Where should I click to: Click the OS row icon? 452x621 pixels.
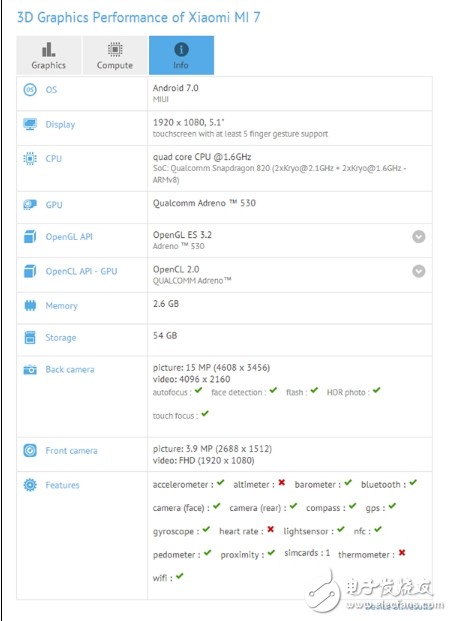(x=30, y=90)
